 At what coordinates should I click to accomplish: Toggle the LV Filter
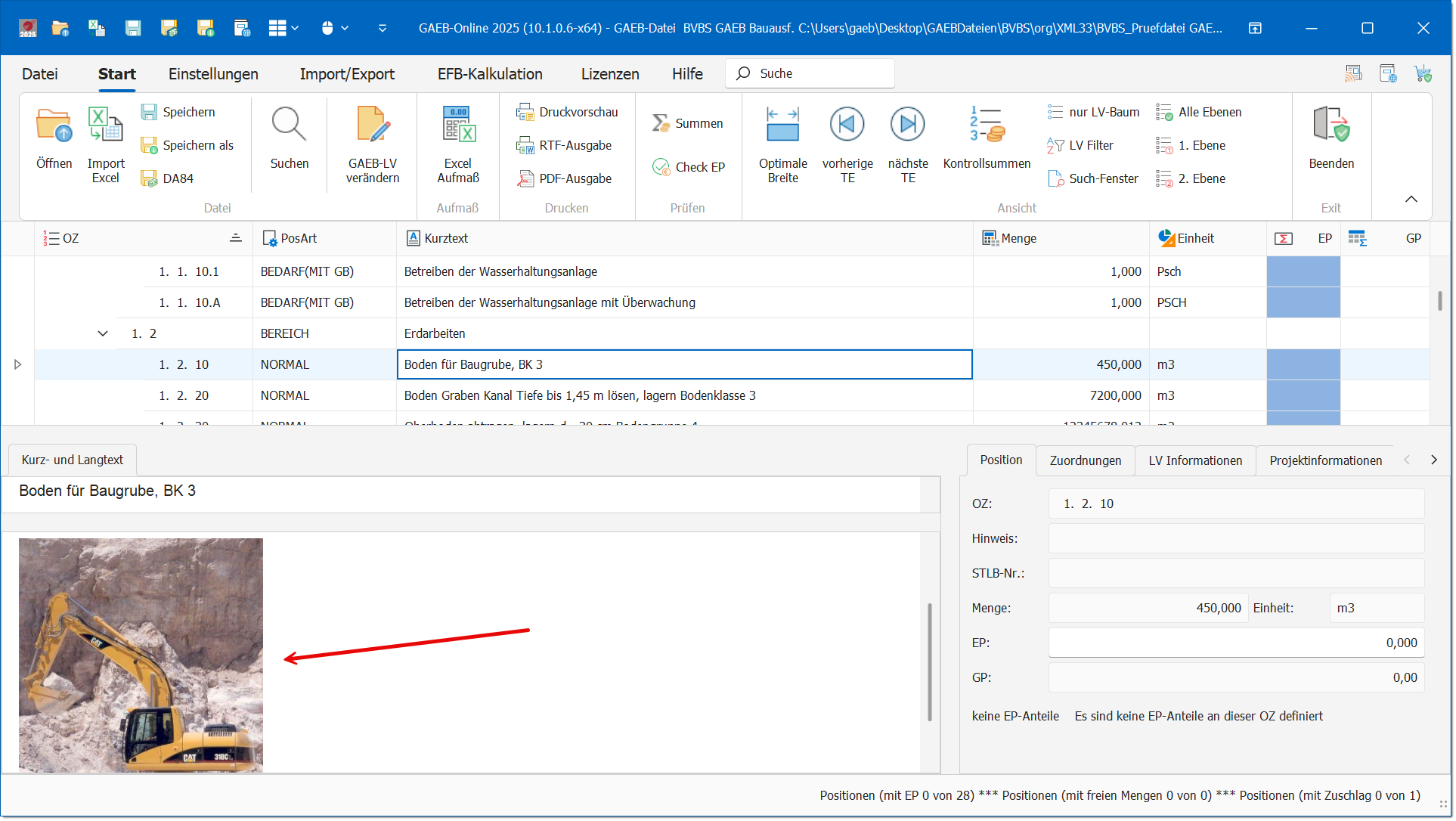pyautogui.click(x=1081, y=146)
